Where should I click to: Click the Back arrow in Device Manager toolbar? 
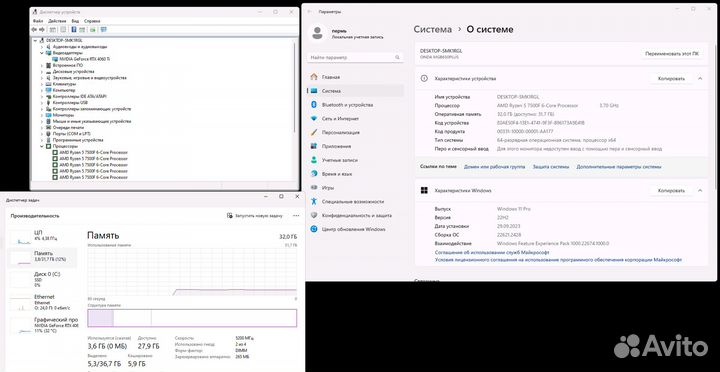(34, 29)
